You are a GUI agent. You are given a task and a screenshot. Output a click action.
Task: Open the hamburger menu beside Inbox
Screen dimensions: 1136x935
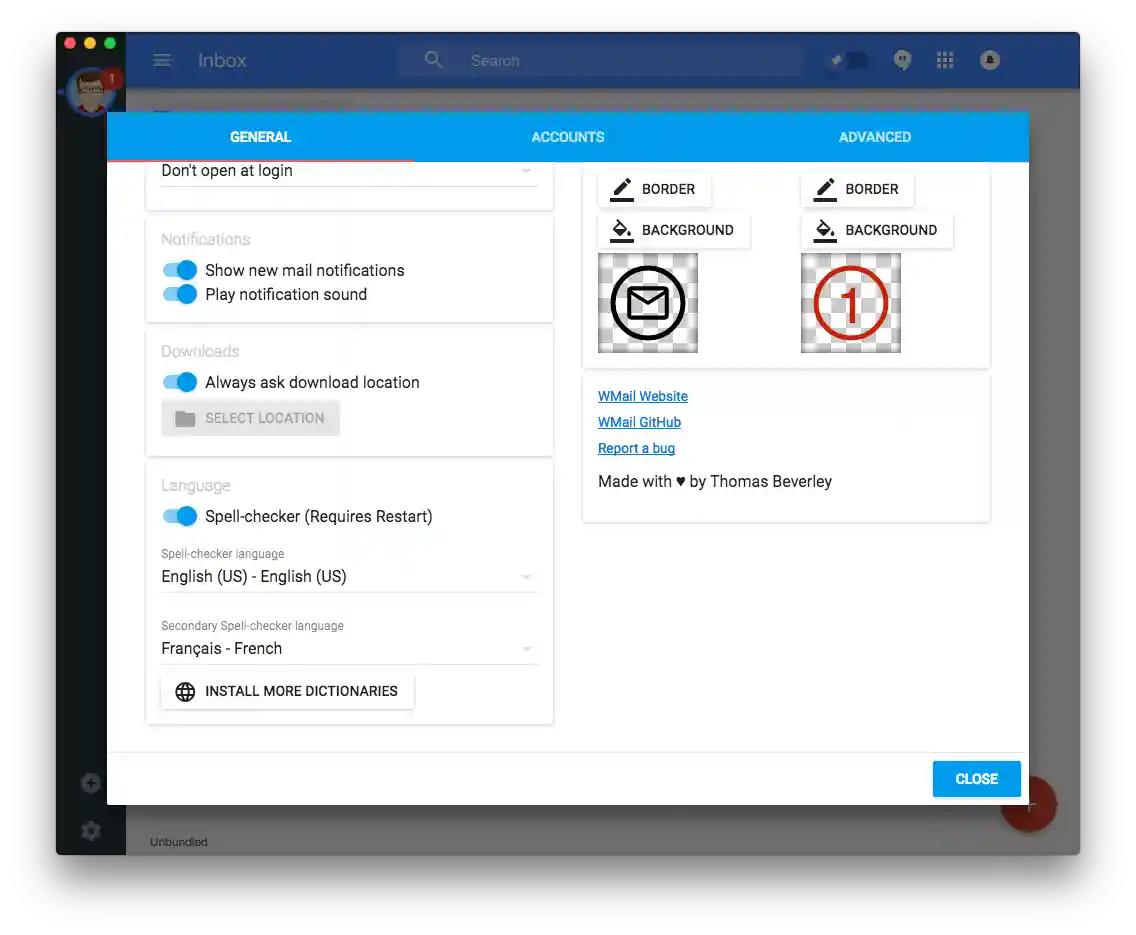tap(162, 60)
